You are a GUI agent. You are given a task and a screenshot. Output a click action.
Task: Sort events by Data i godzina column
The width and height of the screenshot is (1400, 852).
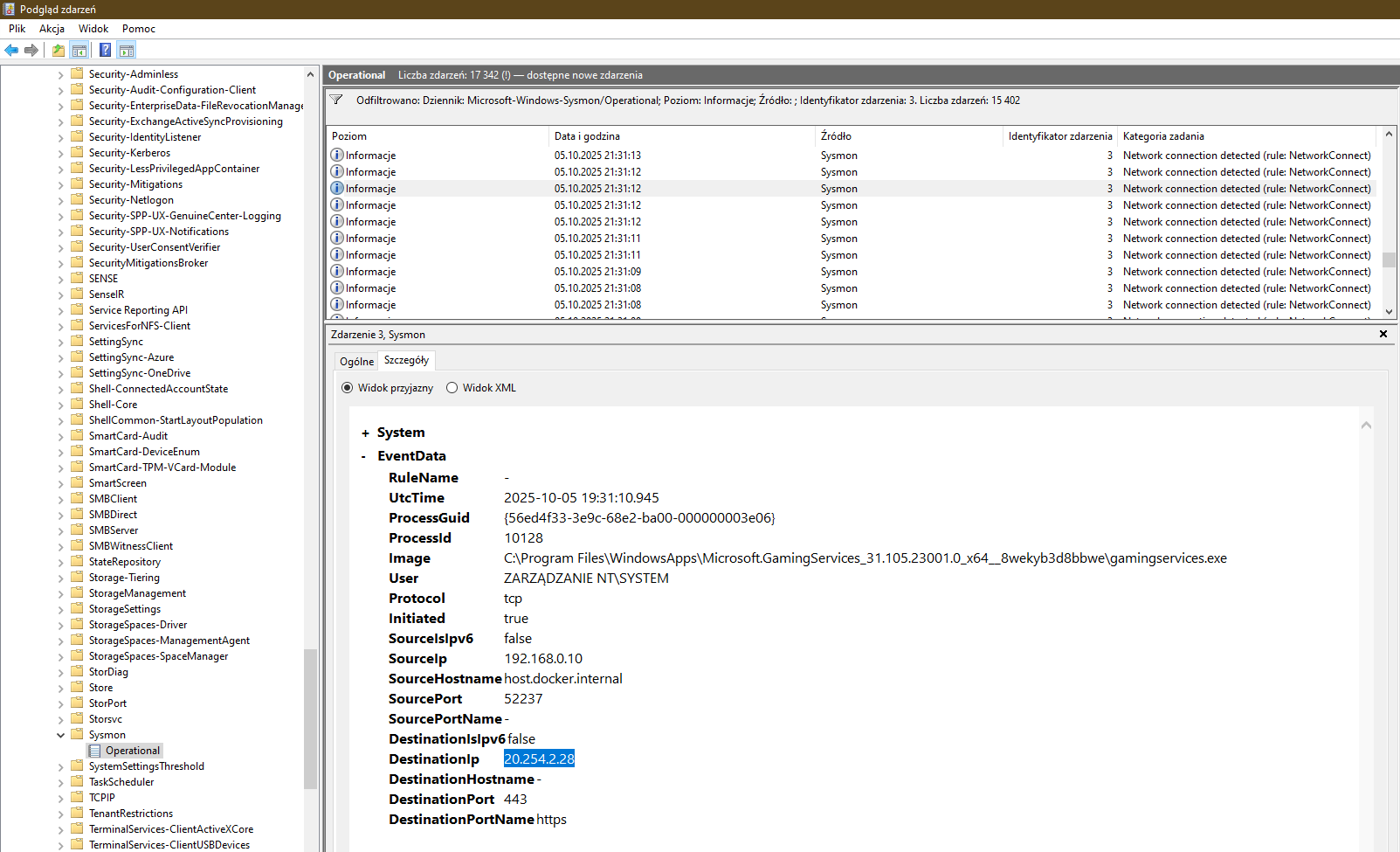681,136
